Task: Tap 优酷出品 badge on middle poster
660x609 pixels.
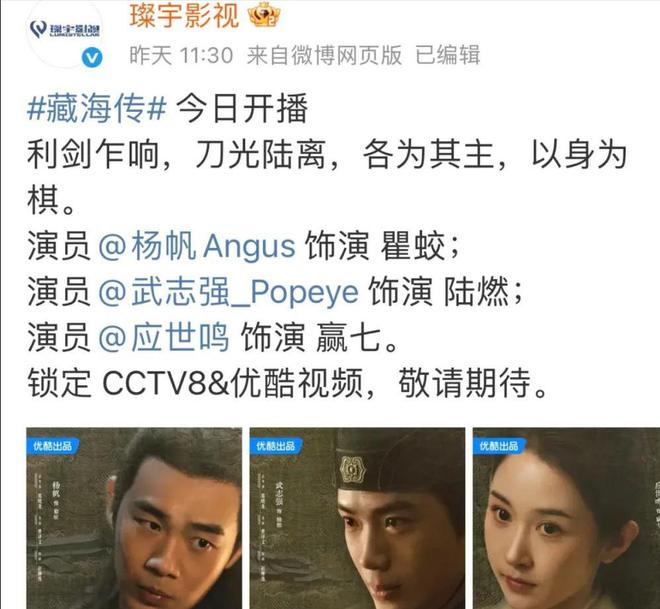Action: 275,446
